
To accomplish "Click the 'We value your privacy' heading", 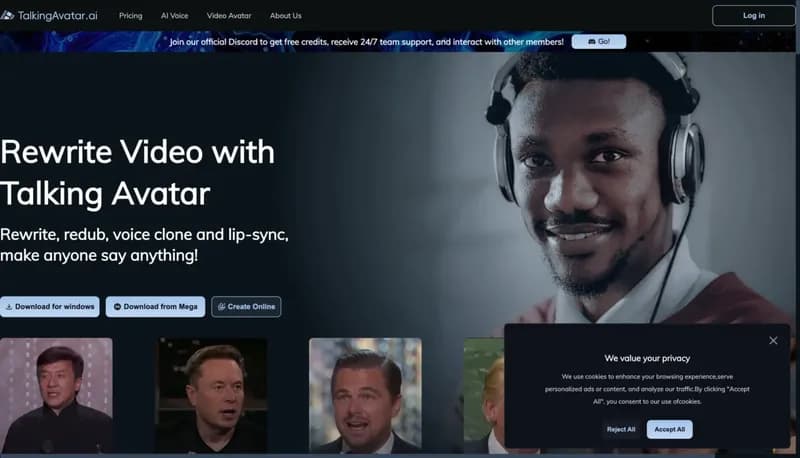I will tap(647, 359).
